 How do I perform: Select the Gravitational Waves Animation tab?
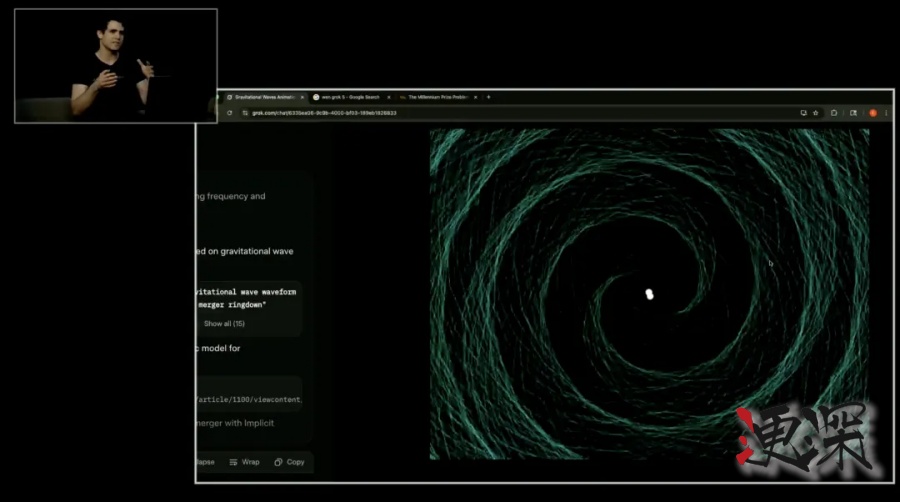[260, 97]
